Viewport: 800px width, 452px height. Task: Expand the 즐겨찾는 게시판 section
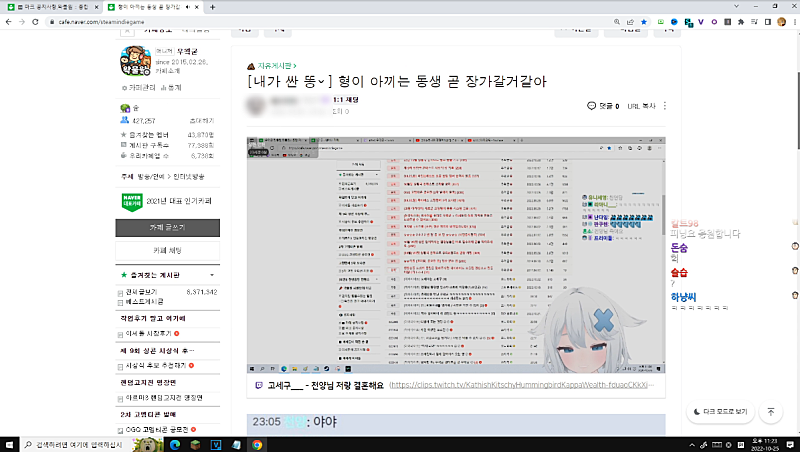(211, 273)
